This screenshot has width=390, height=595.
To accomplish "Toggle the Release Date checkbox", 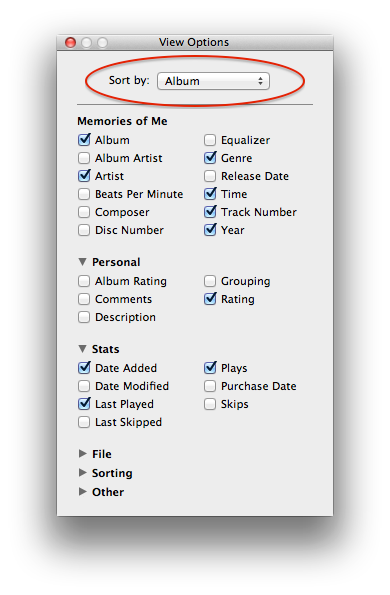I will tap(210, 176).
